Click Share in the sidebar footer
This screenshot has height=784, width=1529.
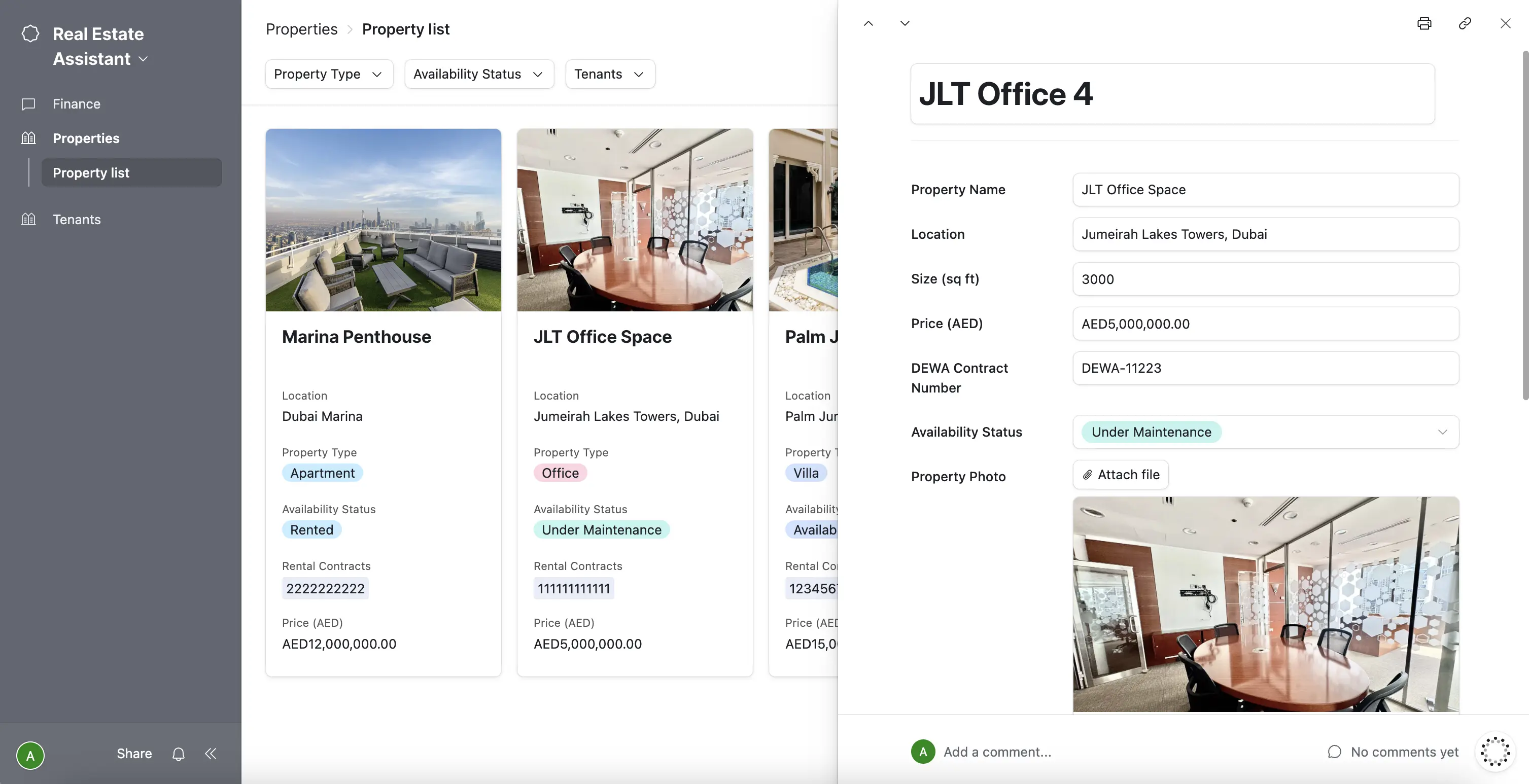(x=134, y=754)
